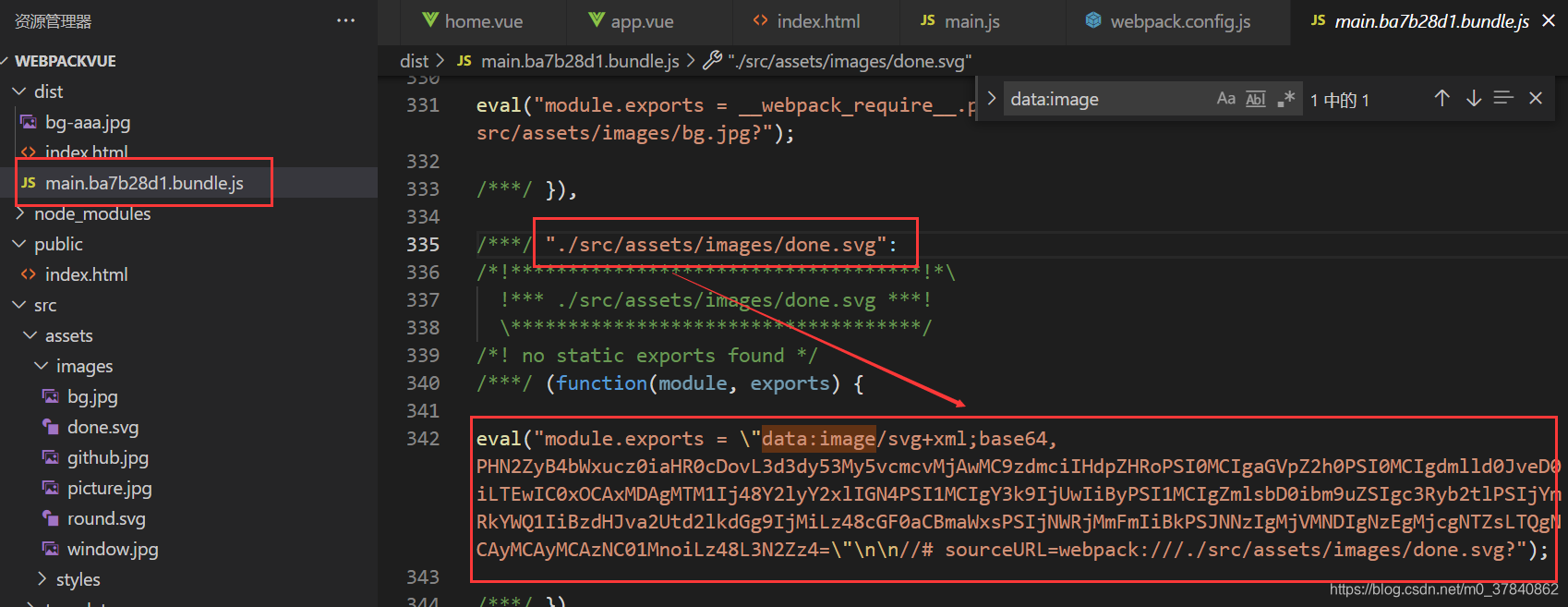Viewport: 1568px width, 607px height.
Task: Click JS icon beside main.ba7b28d1.bundle.js in tree
Action: tap(29, 183)
